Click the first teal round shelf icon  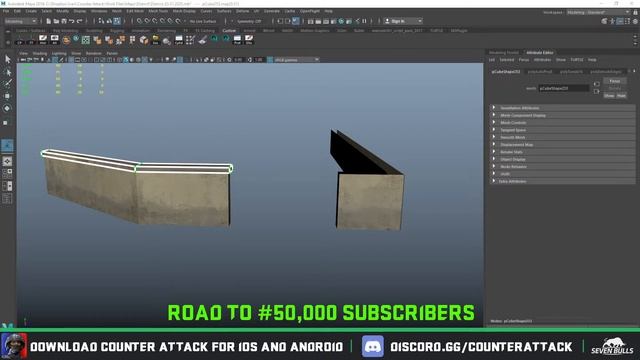(214, 39)
